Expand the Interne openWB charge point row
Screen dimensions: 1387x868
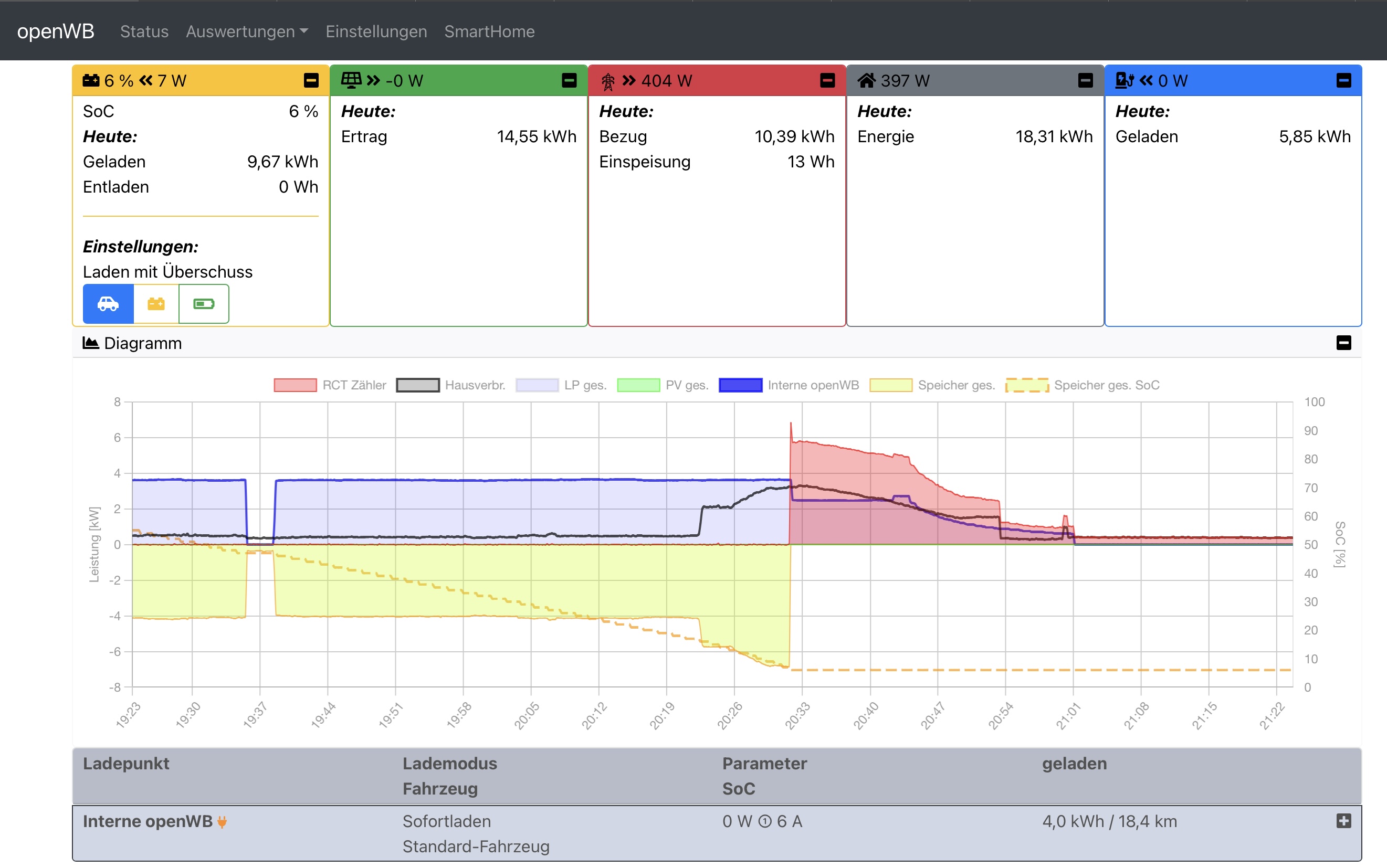(1343, 821)
